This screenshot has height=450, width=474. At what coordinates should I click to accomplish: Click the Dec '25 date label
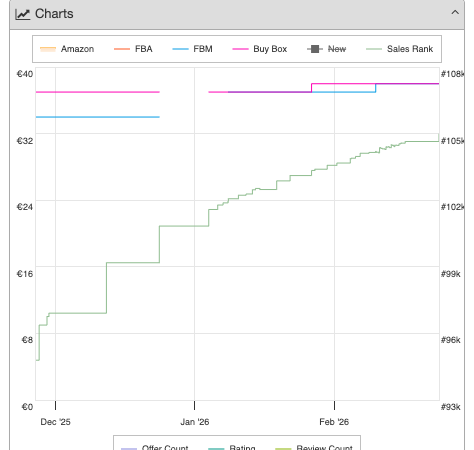pyautogui.click(x=55, y=422)
